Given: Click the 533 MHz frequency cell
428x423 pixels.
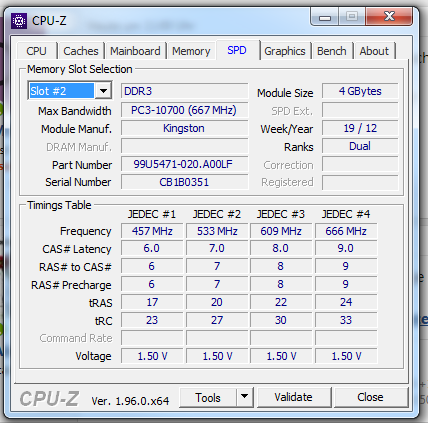Looking at the screenshot, I should [x=217, y=231].
